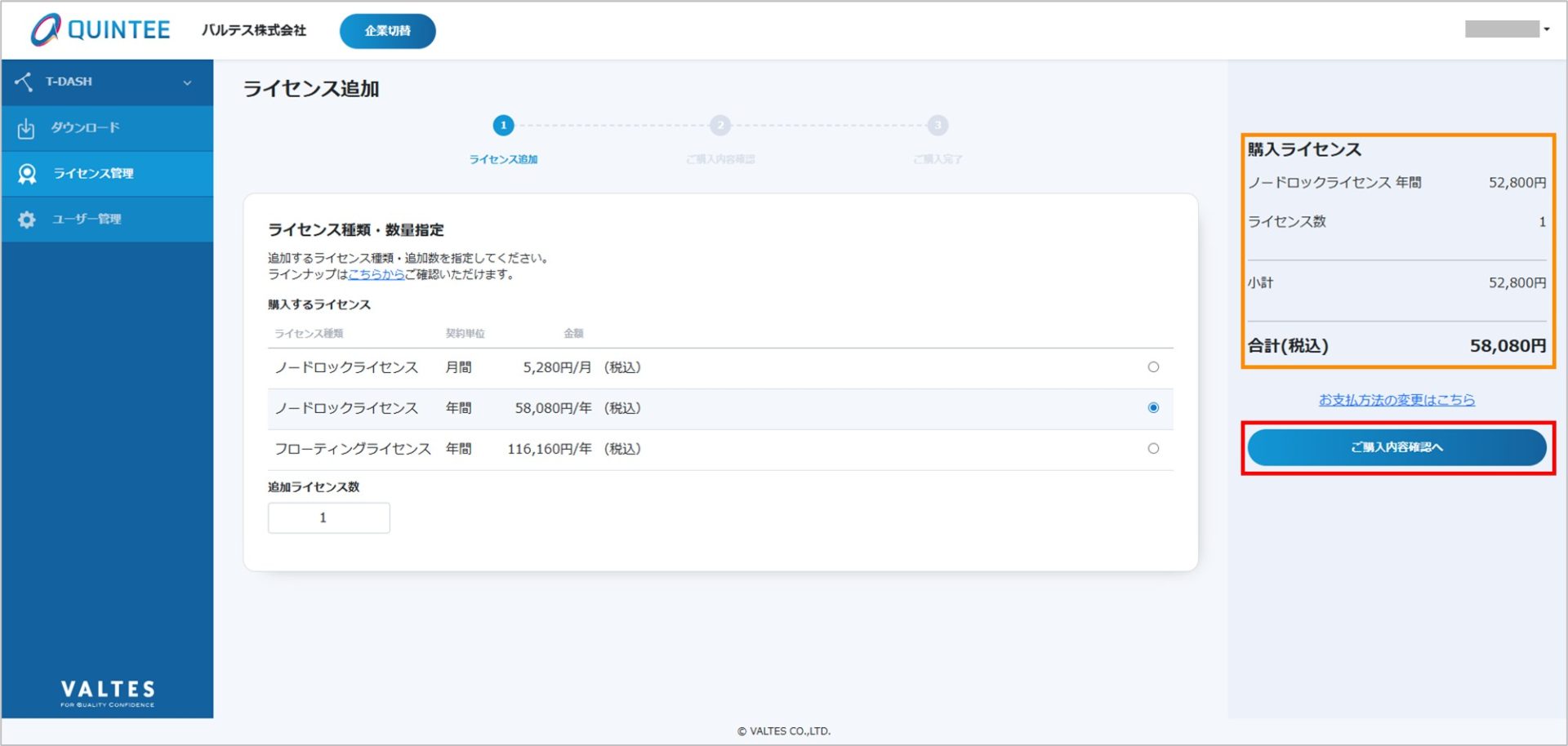This screenshot has height=746, width=1568.
Task: Select annual node-lock license radio button
Action: [1152, 408]
